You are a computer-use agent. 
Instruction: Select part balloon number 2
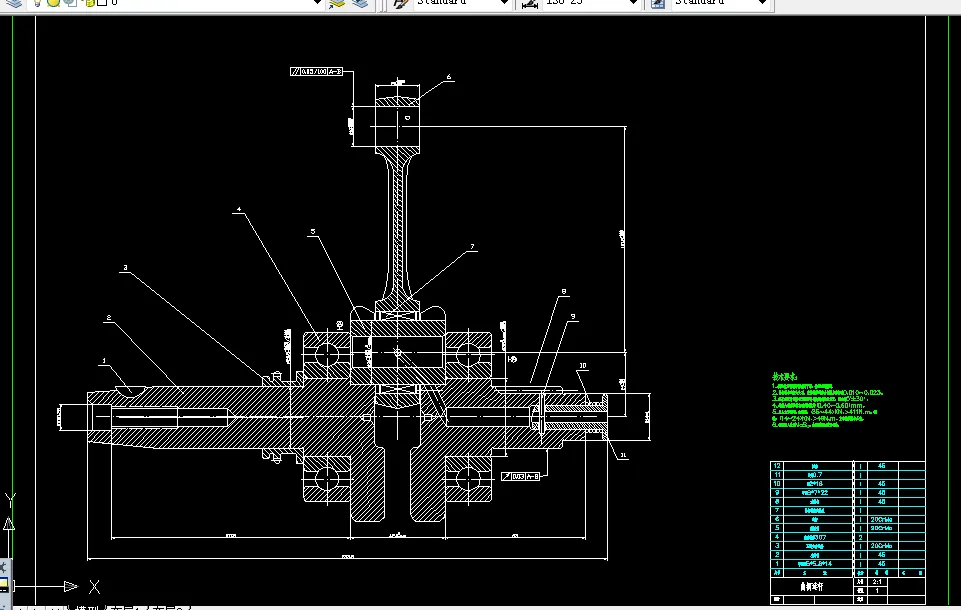(x=109, y=318)
